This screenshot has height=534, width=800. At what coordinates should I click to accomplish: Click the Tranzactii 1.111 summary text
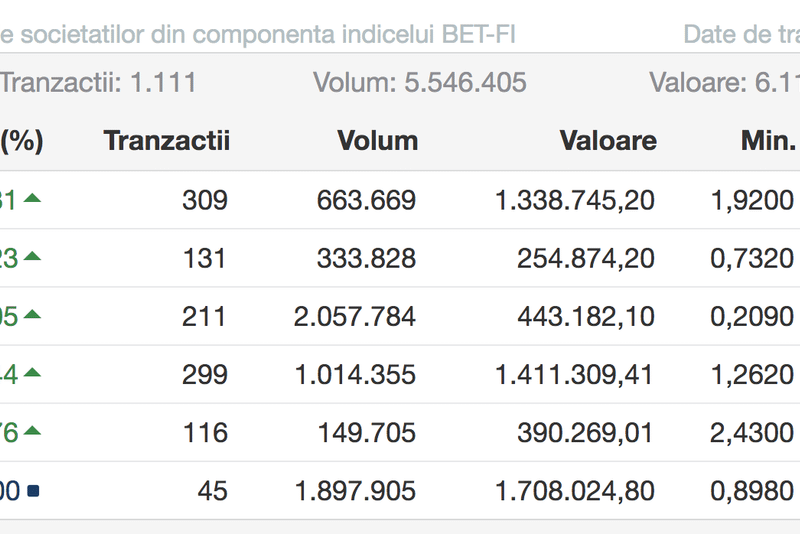(98, 82)
